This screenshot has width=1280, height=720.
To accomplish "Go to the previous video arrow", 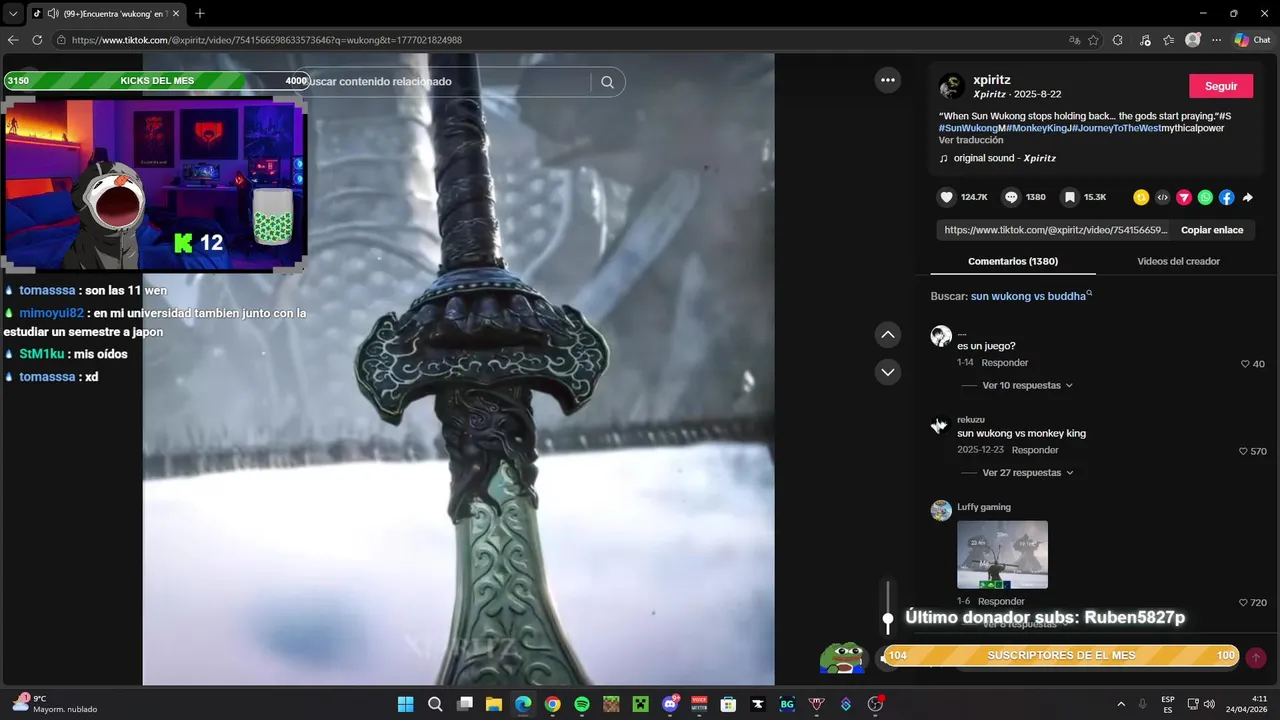I will pos(888,334).
